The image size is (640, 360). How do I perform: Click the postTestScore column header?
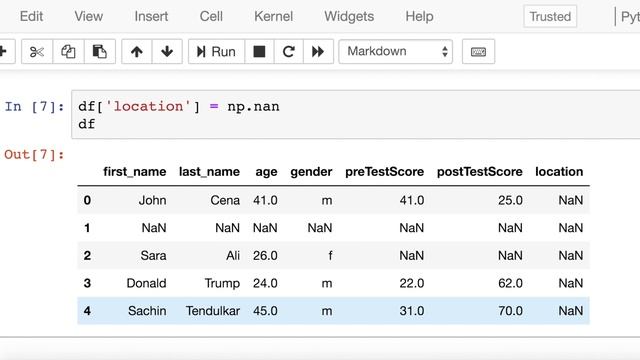point(480,172)
